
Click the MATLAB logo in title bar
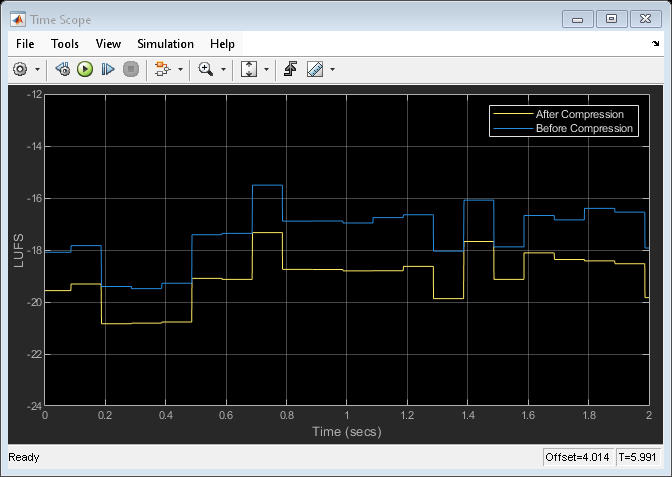(18, 20)
